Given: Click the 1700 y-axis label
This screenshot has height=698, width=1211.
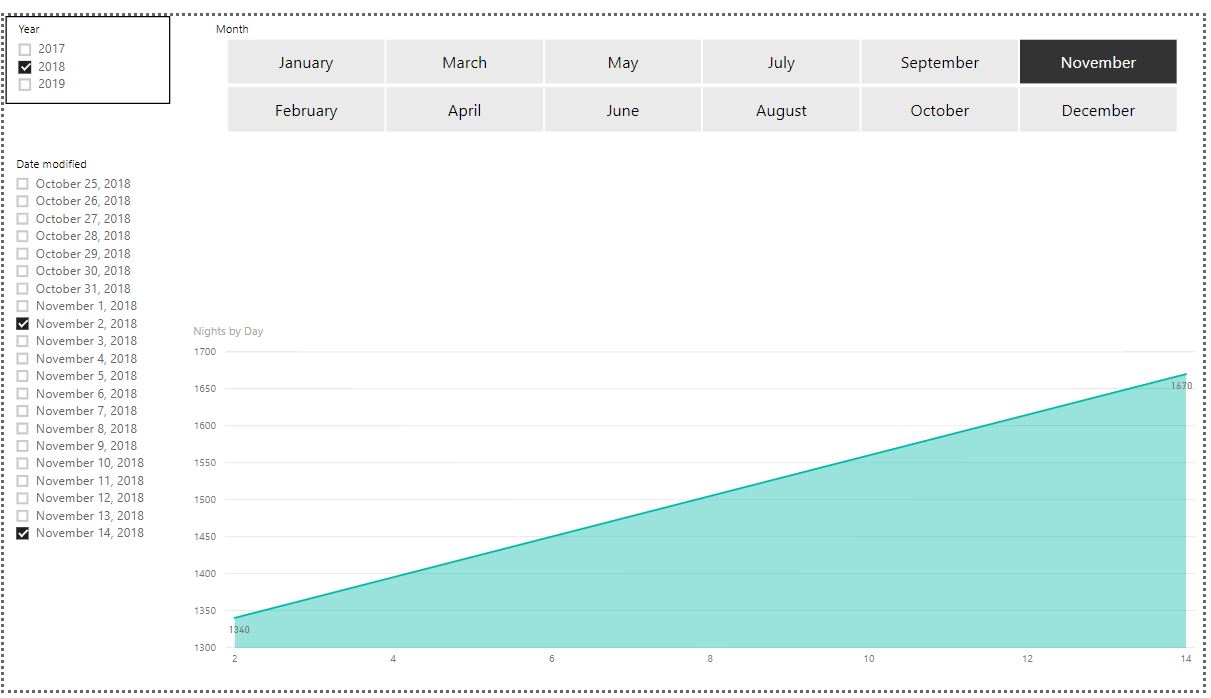Looking at the screenshot, I should (205, 352).
